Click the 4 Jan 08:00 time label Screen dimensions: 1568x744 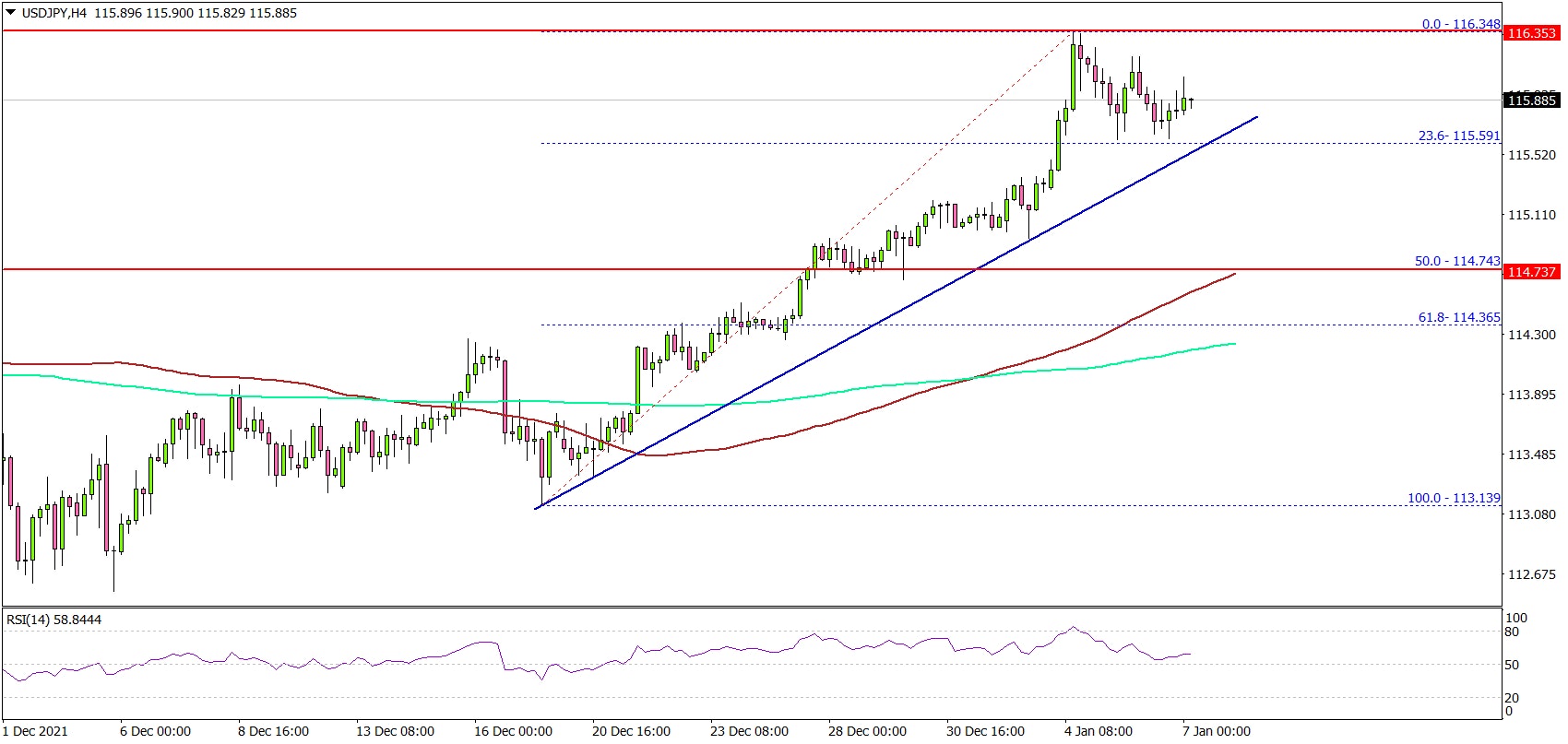point(1098,731)
